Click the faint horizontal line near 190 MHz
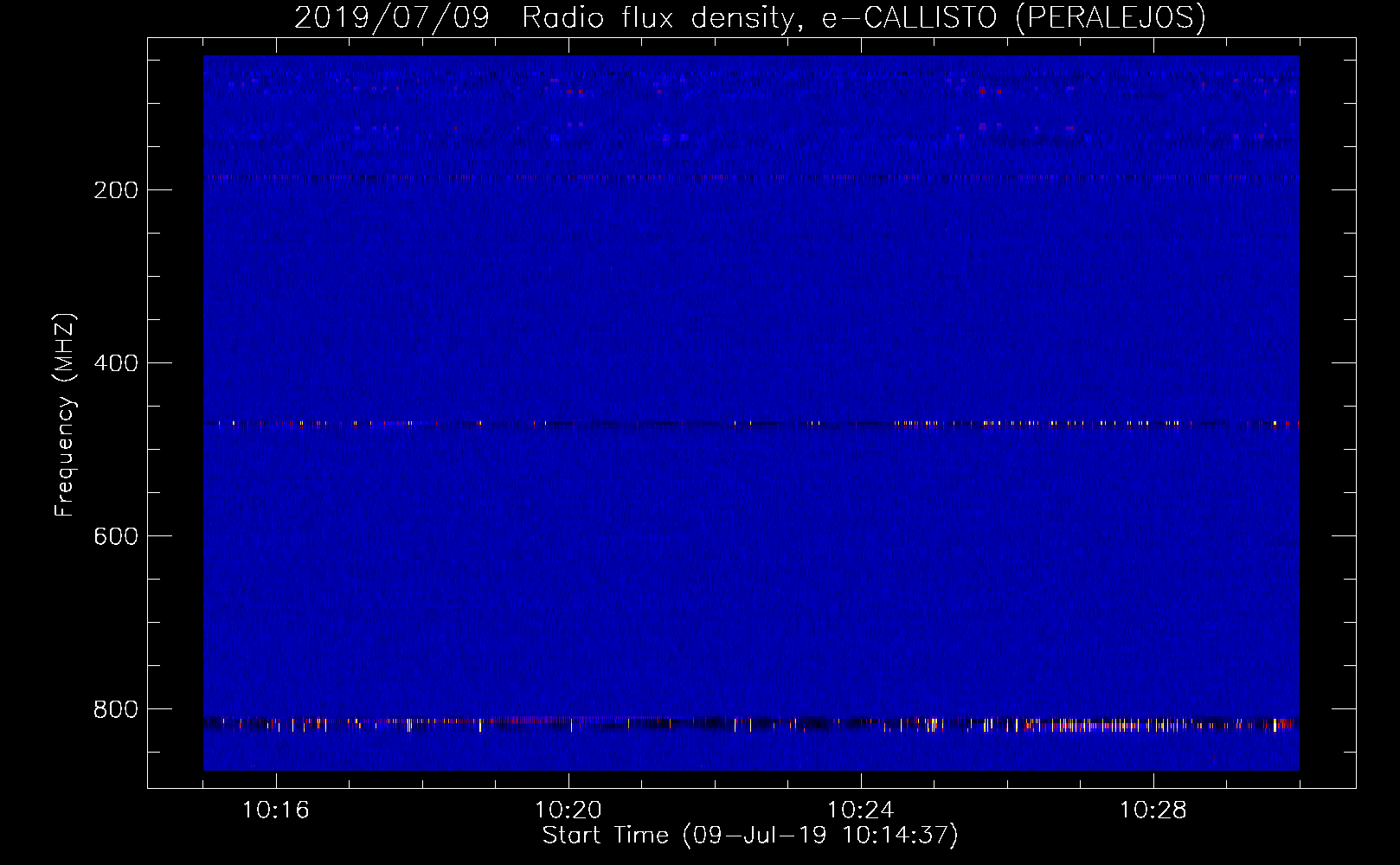The width and height of the screenshot is (1400, 865). click(751, 177)
